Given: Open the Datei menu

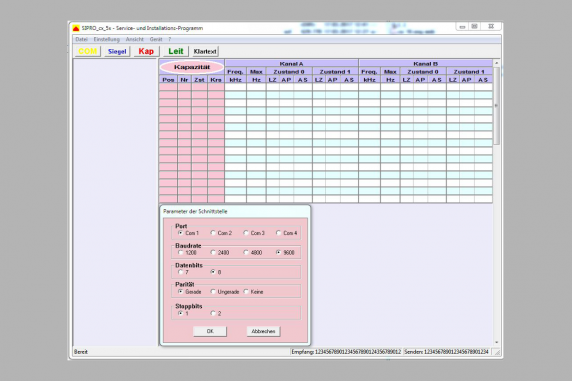Looking at the screenshot, I should coord(81,39).
